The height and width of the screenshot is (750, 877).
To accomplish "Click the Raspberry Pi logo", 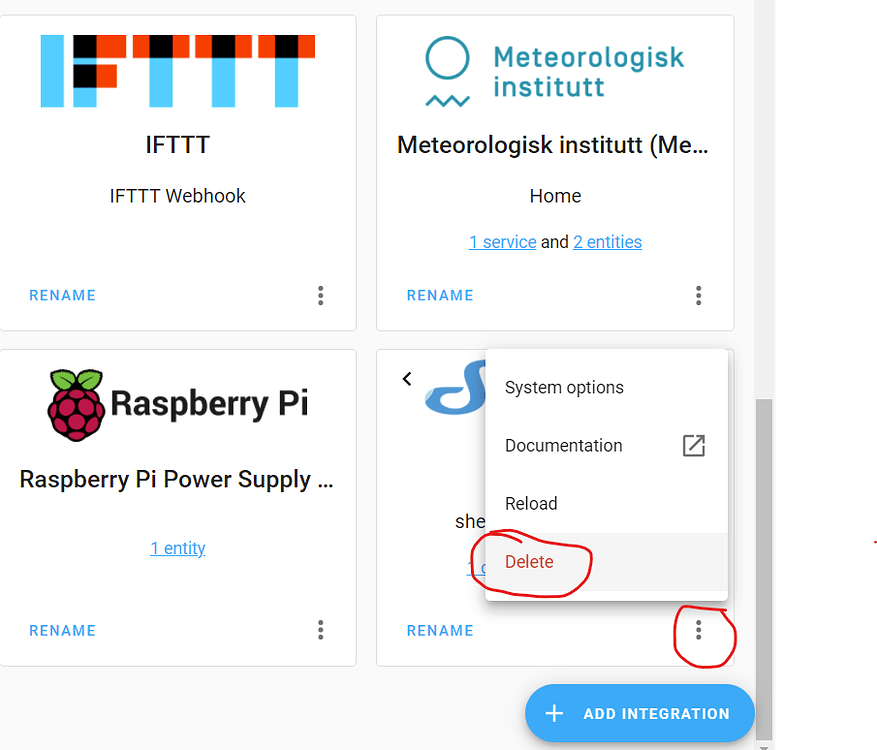I will (x=178, y=405).
